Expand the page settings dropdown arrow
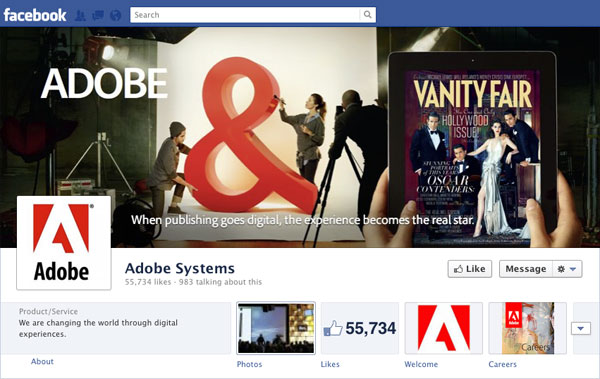 pos(573,269)
